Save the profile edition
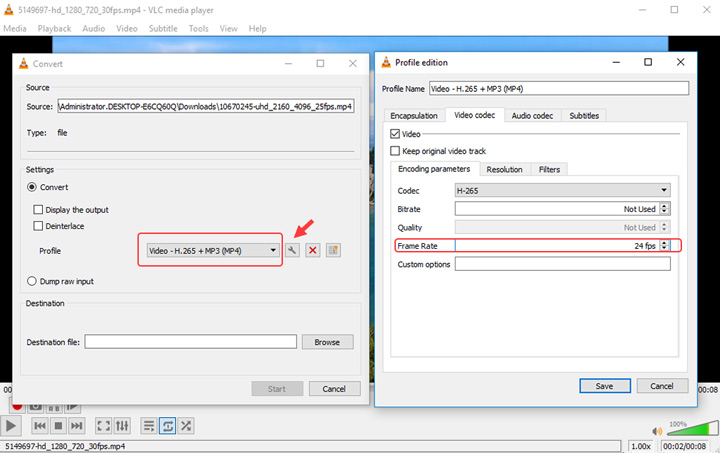The height and width of the screenshot is (453, 720). pos(605,386)
